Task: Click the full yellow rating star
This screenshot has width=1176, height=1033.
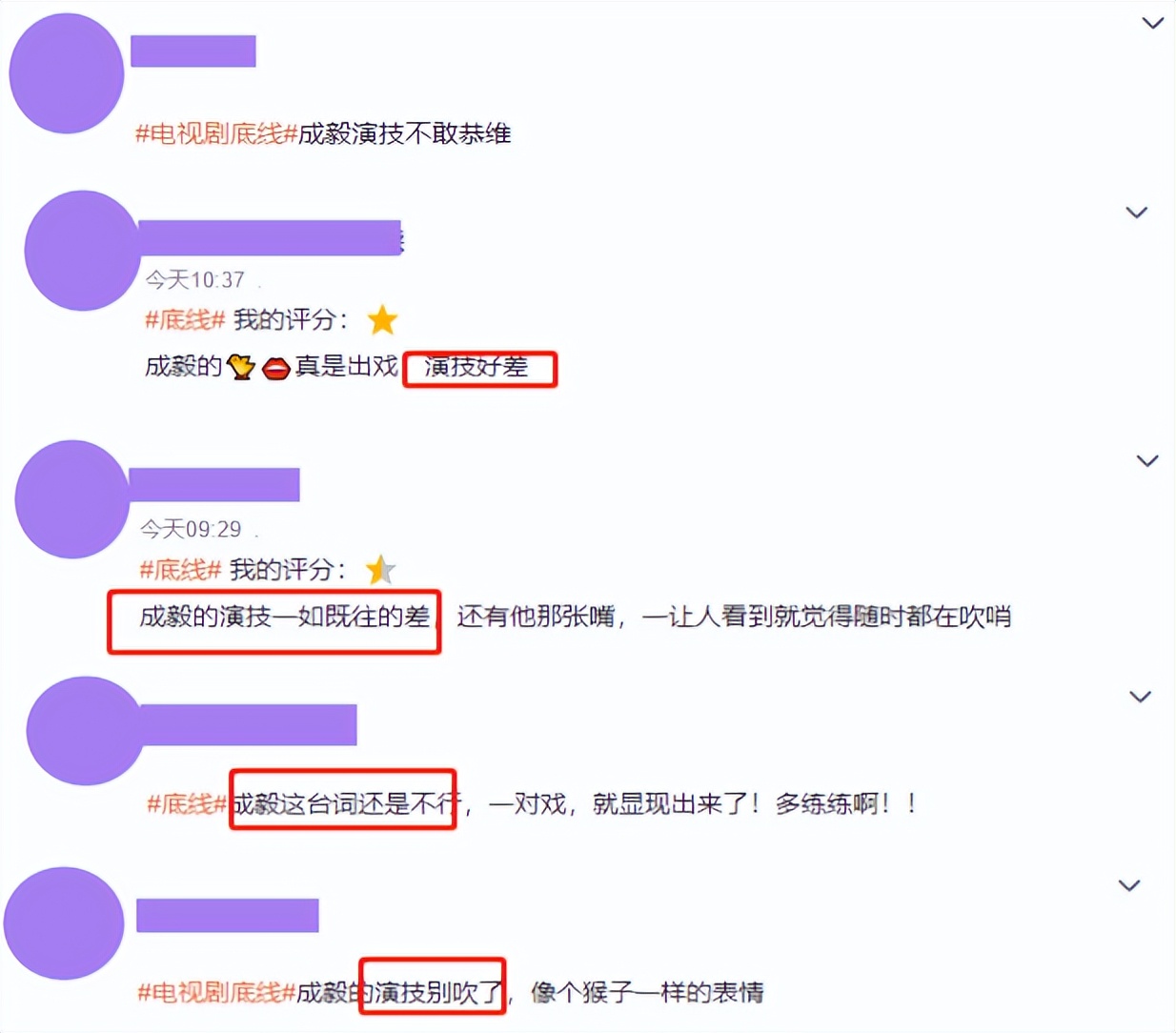Action: point(382,320)
